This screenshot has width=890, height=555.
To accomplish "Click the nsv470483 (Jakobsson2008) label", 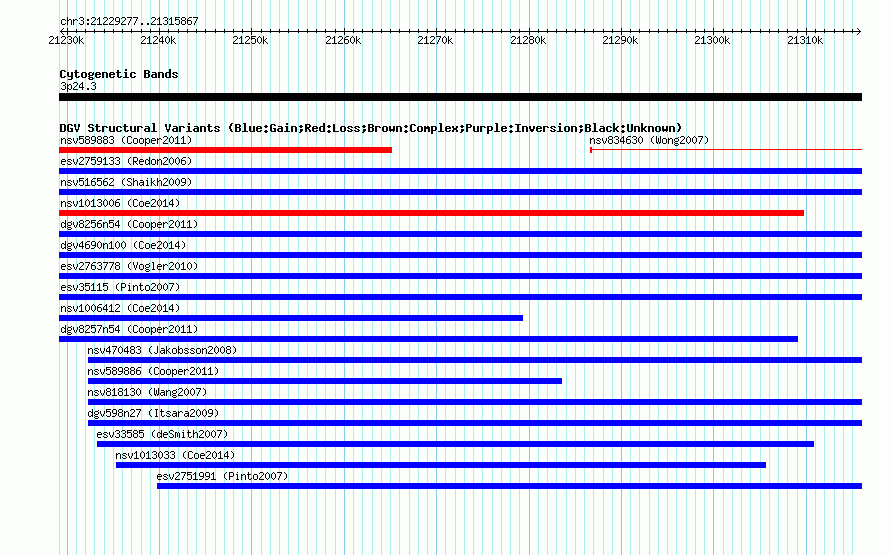I will (162, 350).
